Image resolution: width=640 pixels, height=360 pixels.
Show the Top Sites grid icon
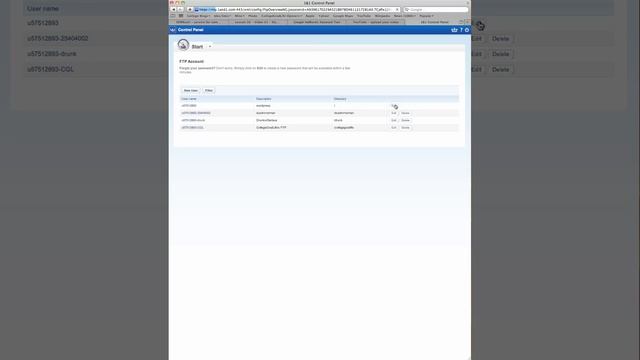[181, 16]
